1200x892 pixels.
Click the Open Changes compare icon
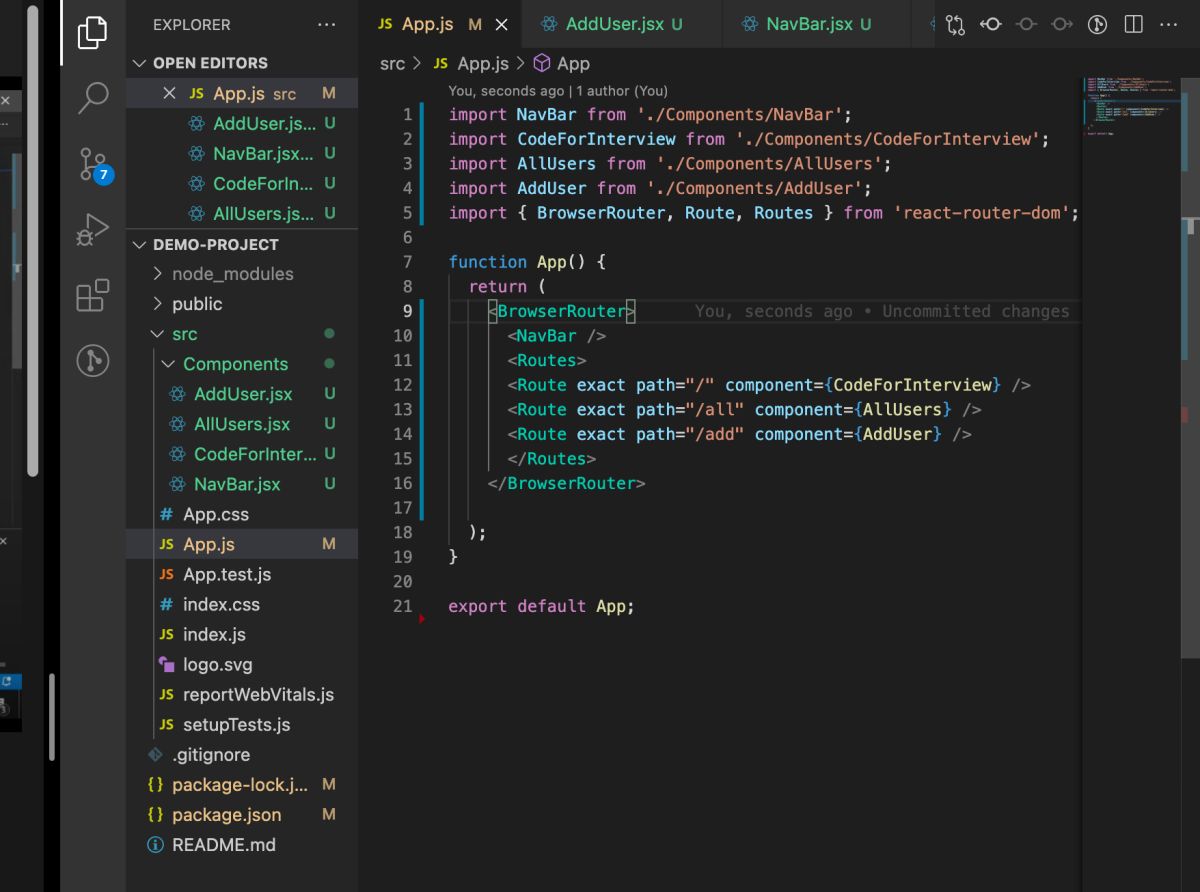[955, 24]
